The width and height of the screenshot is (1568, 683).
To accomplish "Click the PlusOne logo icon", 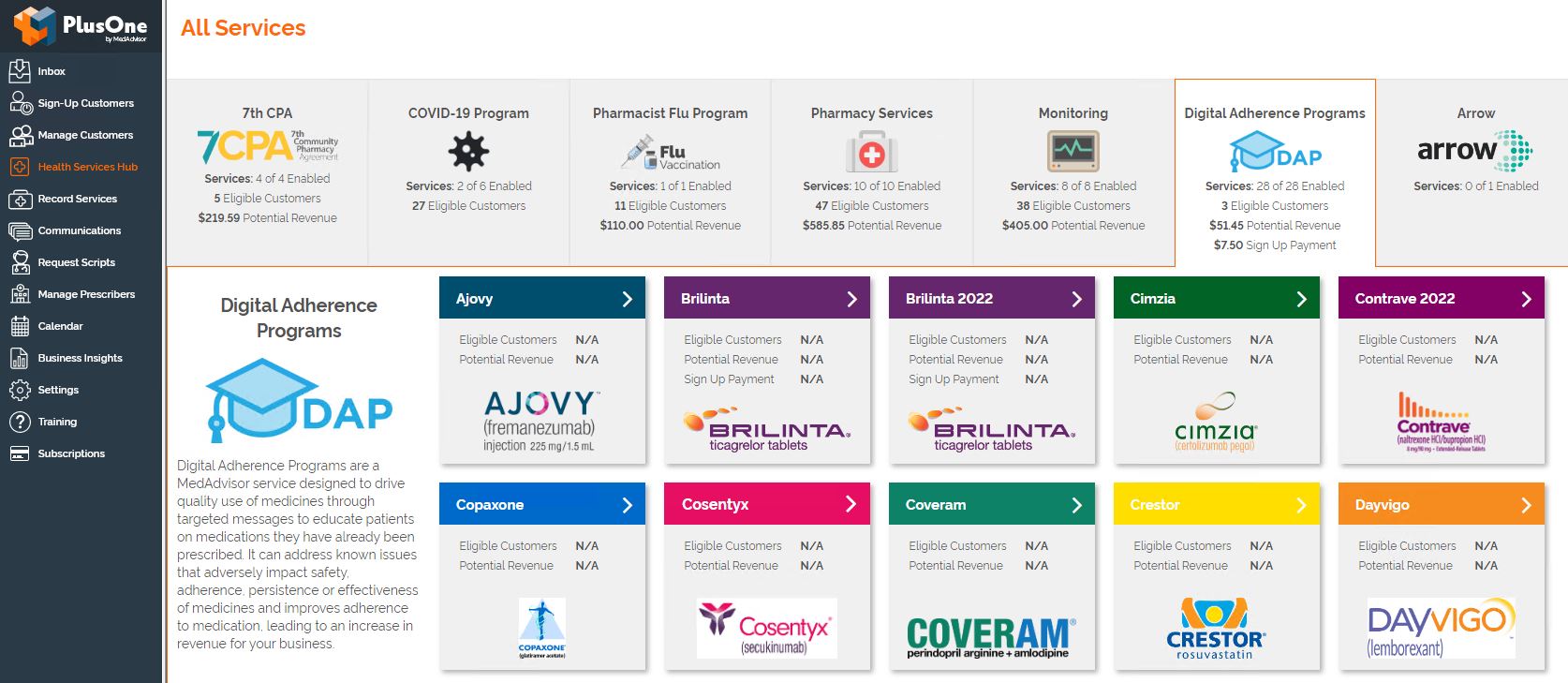I will click(35, 25).
